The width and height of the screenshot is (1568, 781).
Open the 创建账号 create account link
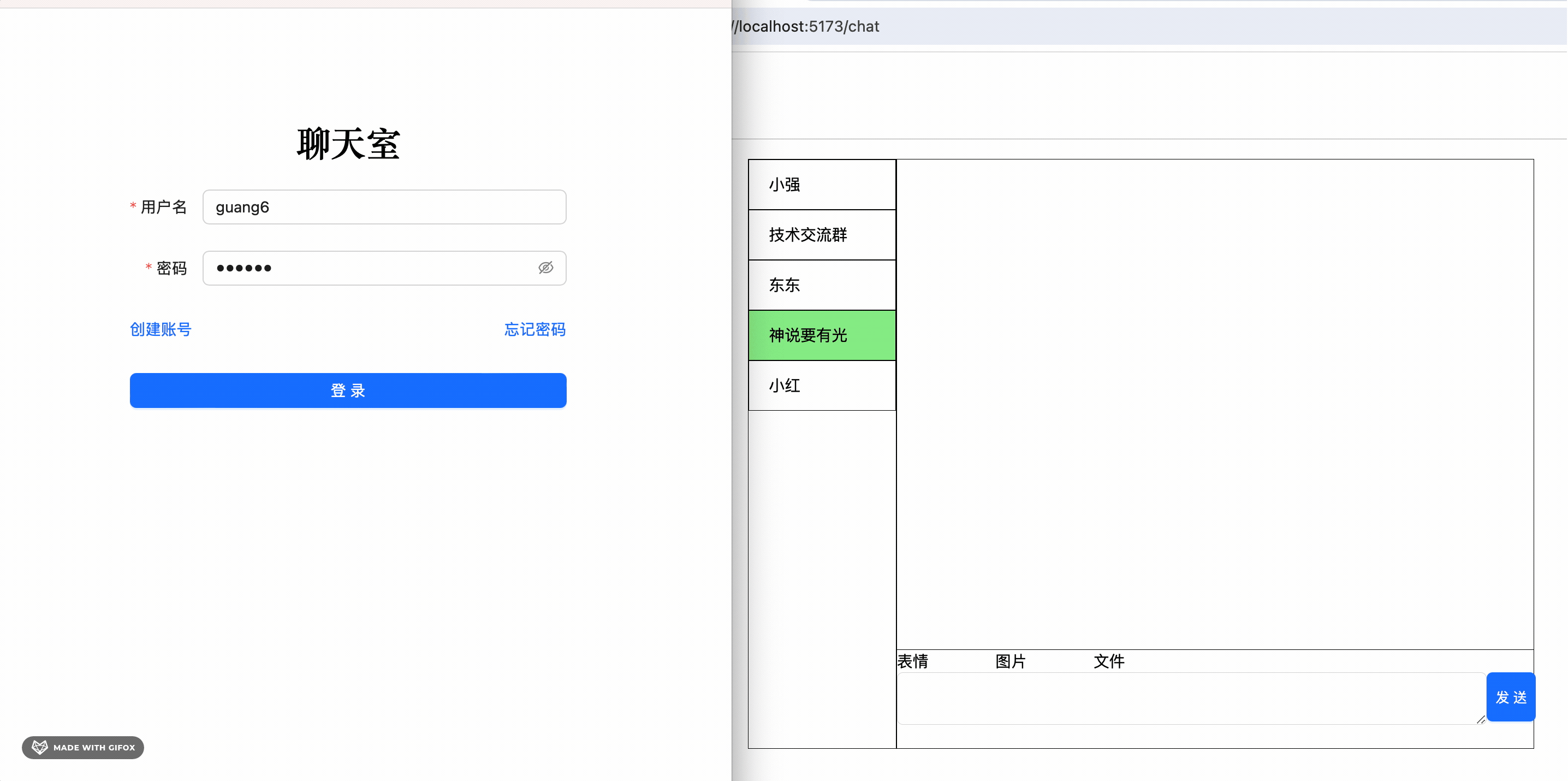coord(161,329)
